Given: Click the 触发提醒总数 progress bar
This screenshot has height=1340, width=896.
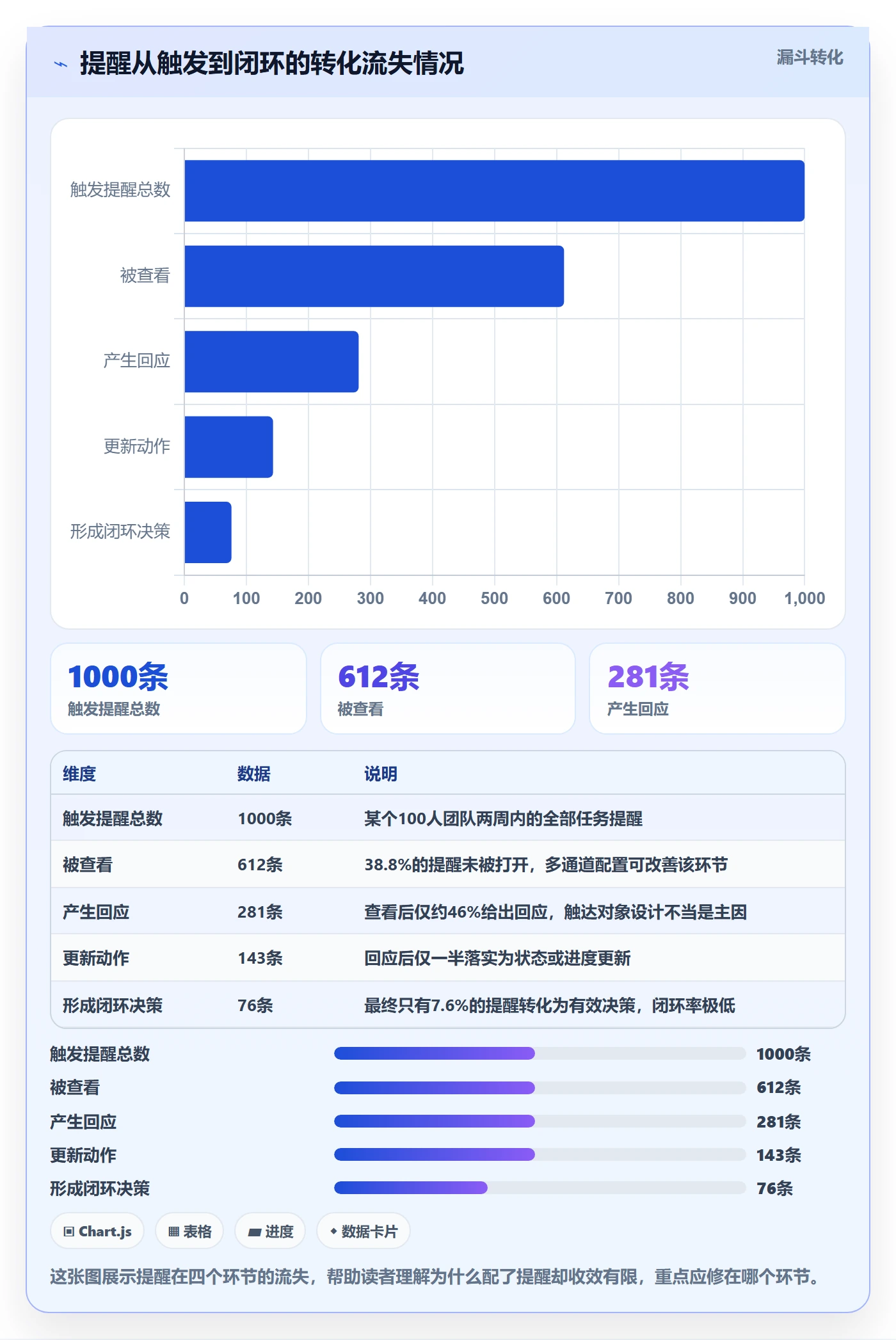Looking at the screenshot, I should point(540,1053).
